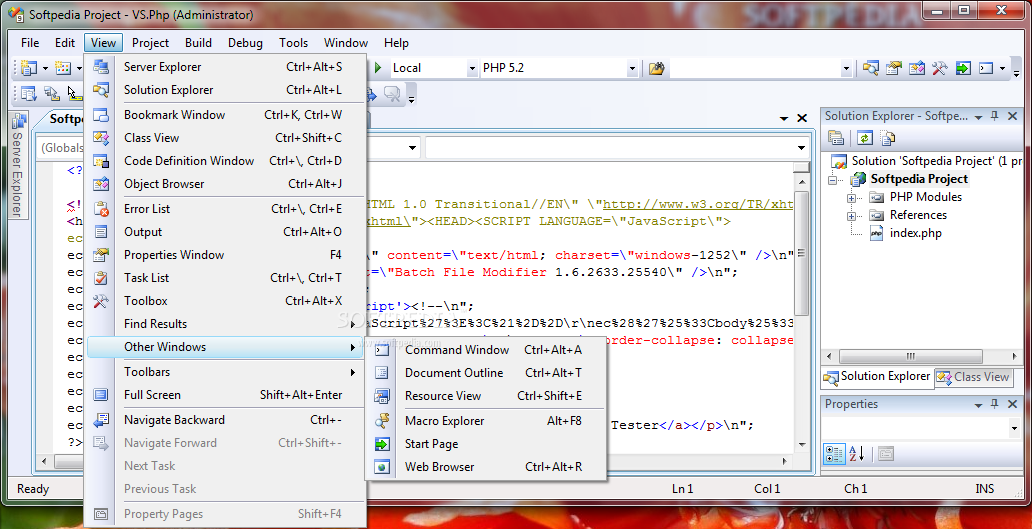Viewport: 1032px width, 529px height.
Task: Select Web Browser submenu entry
Action: point(486,467)
